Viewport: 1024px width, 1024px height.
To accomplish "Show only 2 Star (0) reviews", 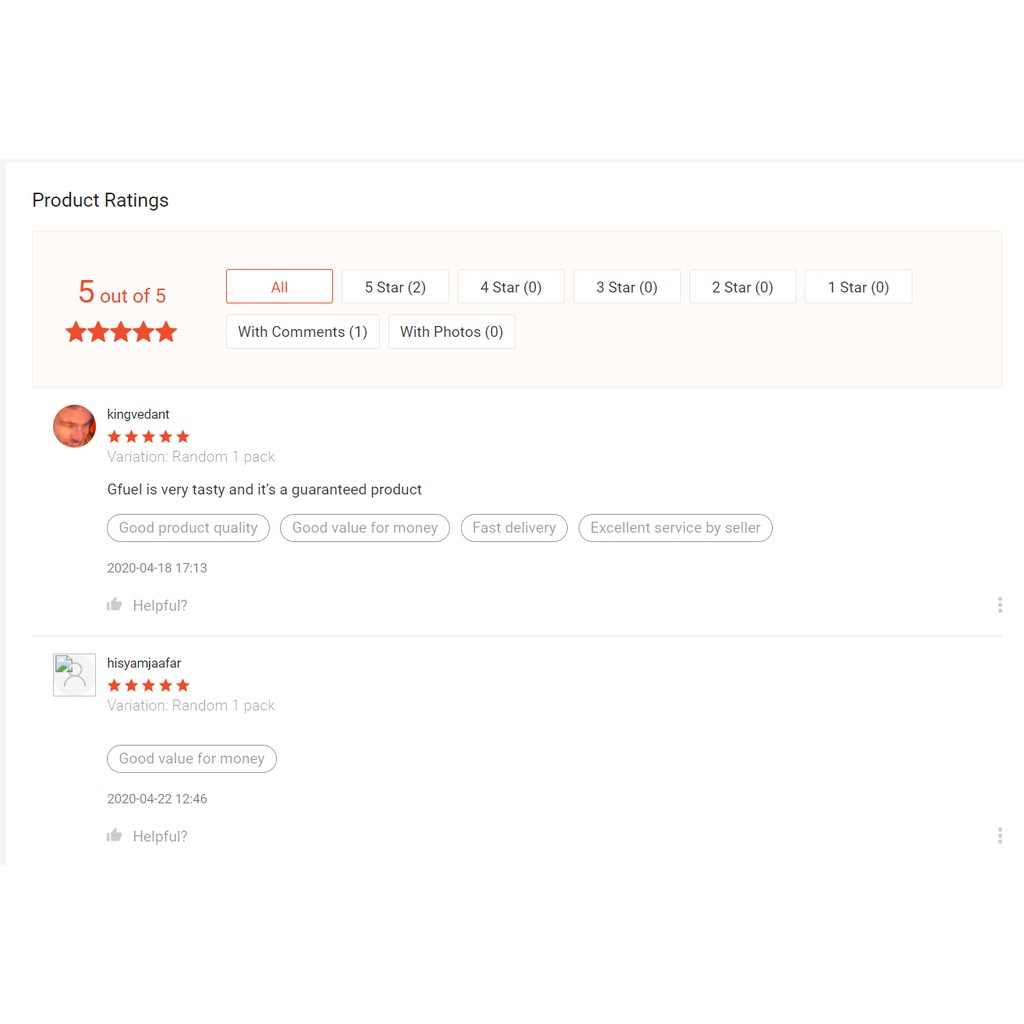I will click(x=743, y=287).
